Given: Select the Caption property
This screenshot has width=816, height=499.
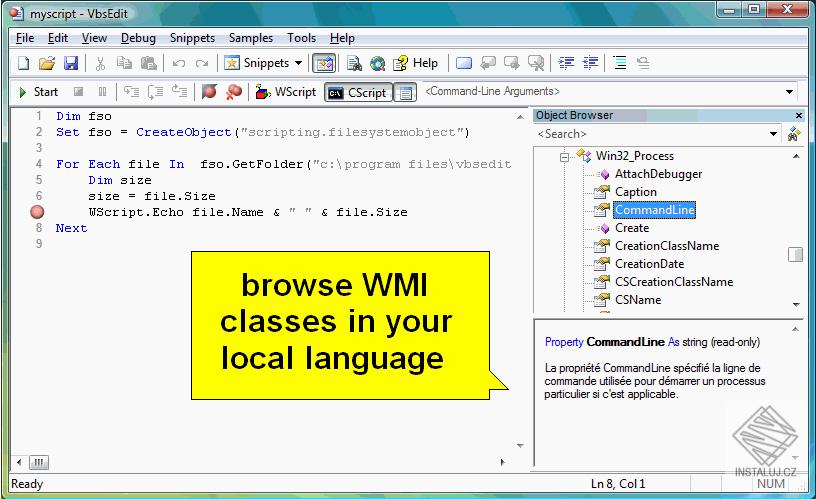Looking at the screenshot, I should [636, 192].
